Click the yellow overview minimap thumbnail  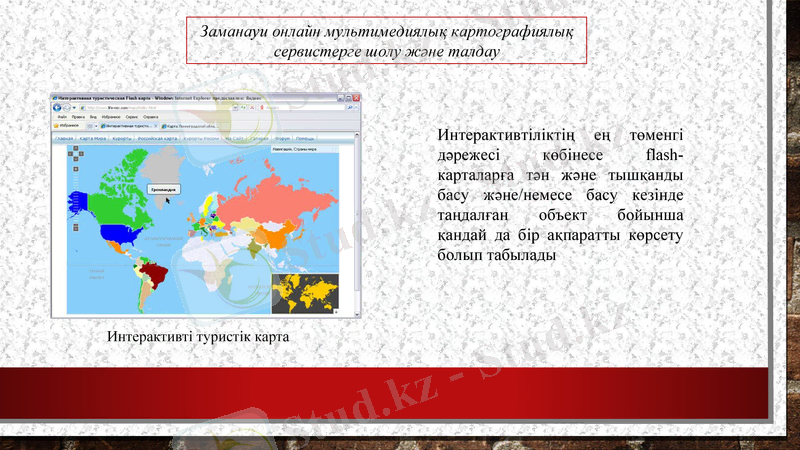click(x=305, y=293)
